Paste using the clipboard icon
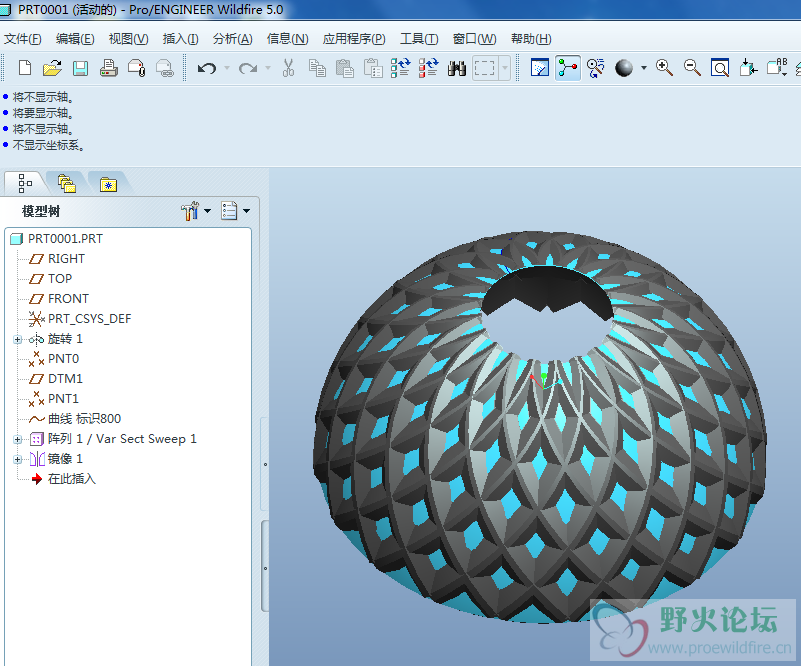The image size is (801, 666). (x=345, y=68)
